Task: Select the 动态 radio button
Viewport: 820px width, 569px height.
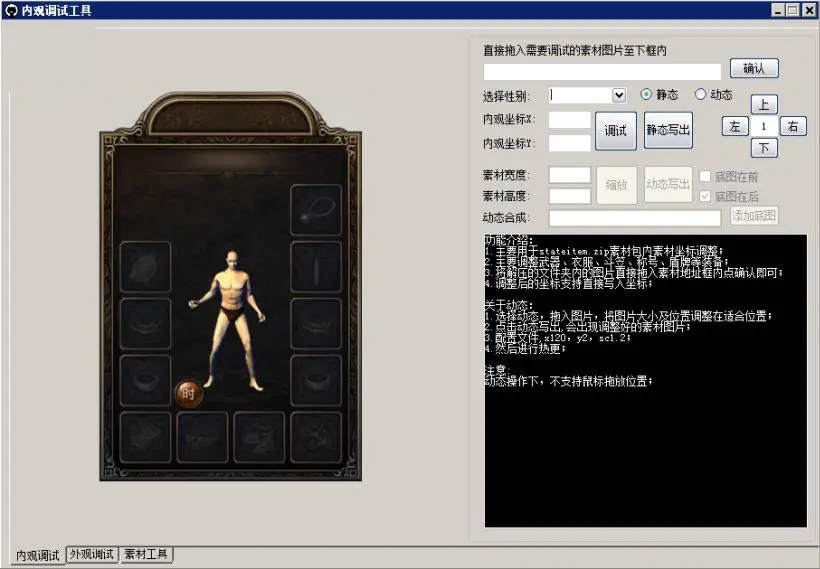Action: click(x=700, y=94)
